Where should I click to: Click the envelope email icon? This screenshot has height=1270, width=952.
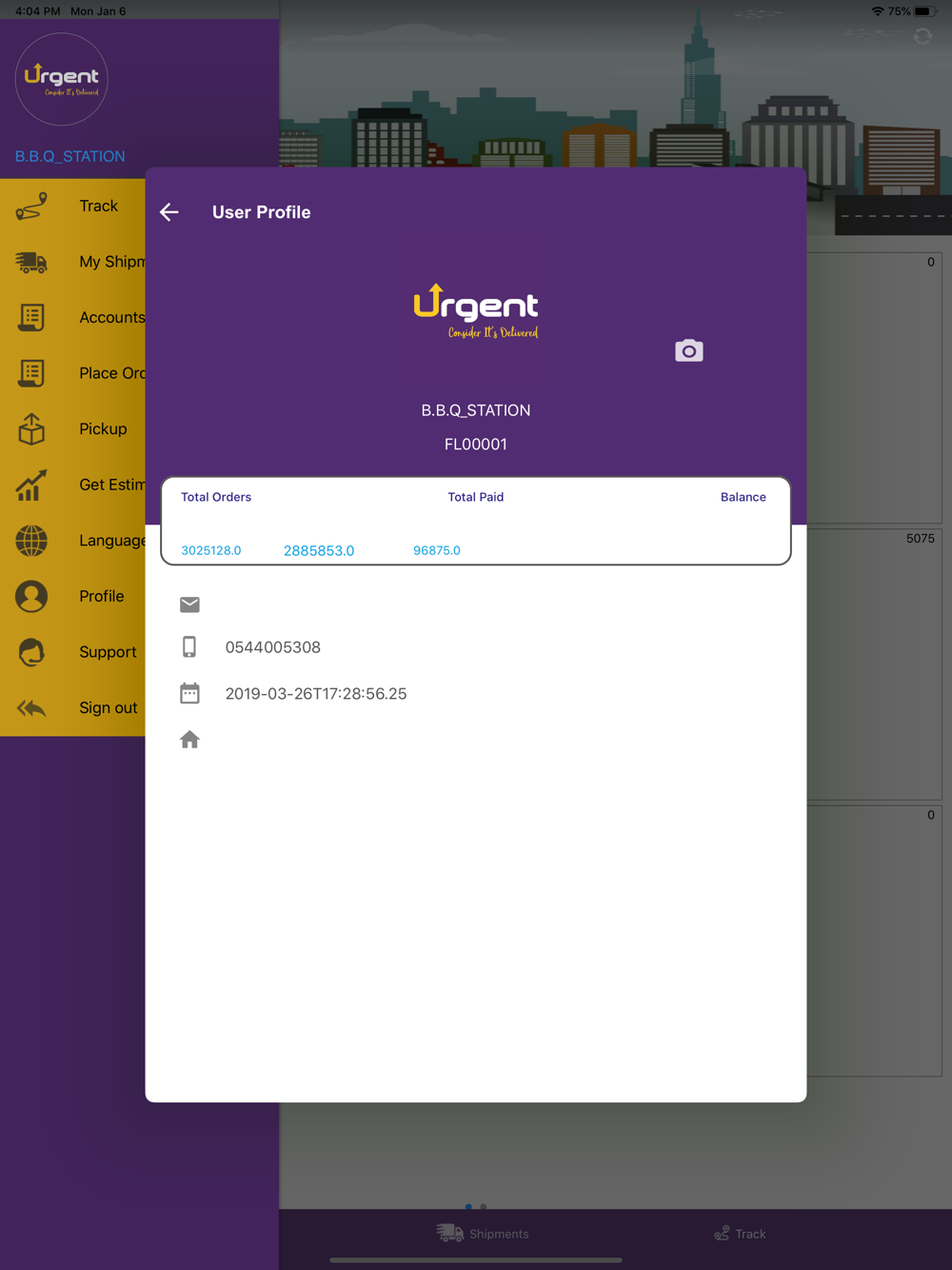189,605
